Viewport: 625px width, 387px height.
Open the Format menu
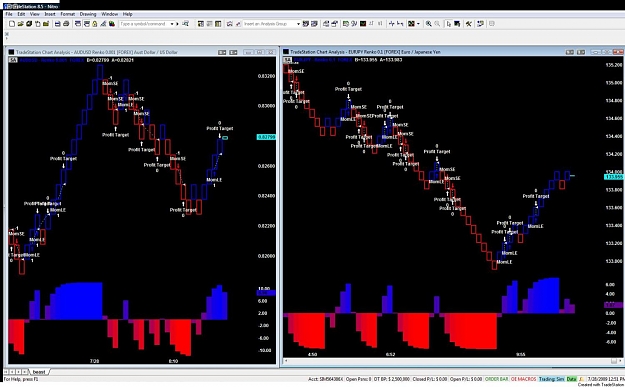67,14
